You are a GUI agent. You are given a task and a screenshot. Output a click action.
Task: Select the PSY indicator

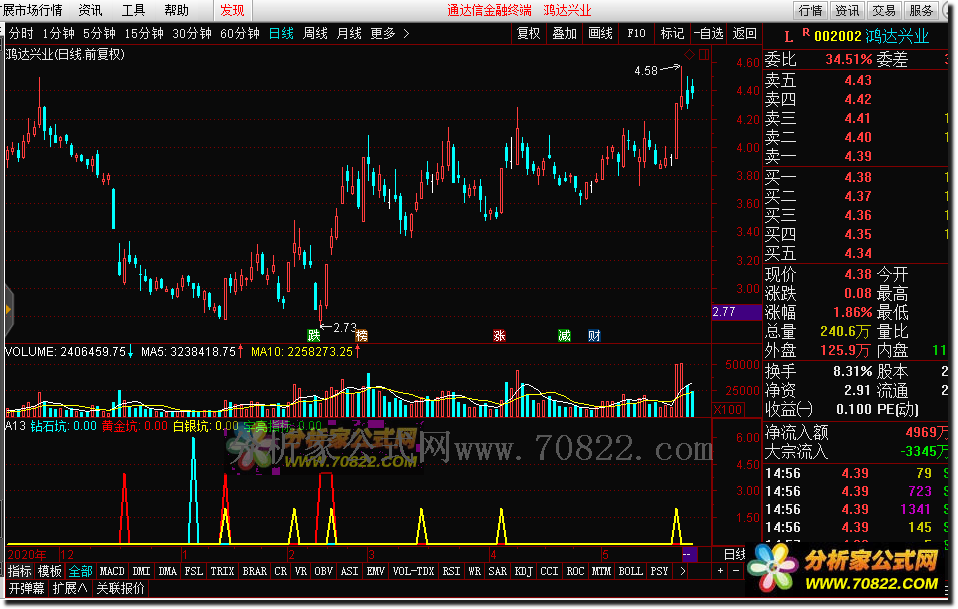point(659,571)
